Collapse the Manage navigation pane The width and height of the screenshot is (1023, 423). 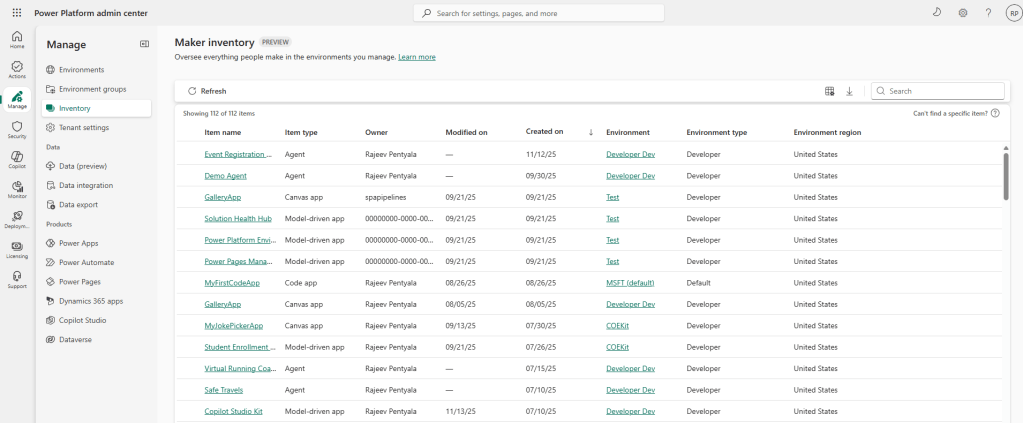point(144,44)
